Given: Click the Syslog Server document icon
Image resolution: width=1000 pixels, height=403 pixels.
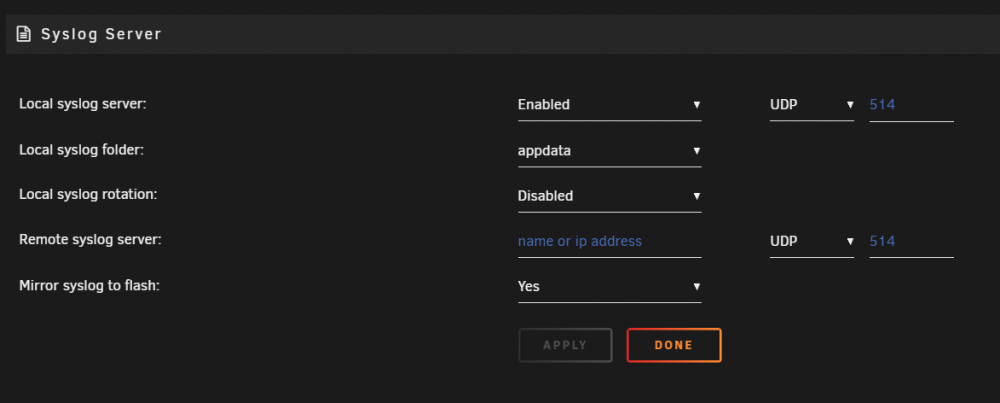Looking at the screenshot, I should click(x=24, y=34).
